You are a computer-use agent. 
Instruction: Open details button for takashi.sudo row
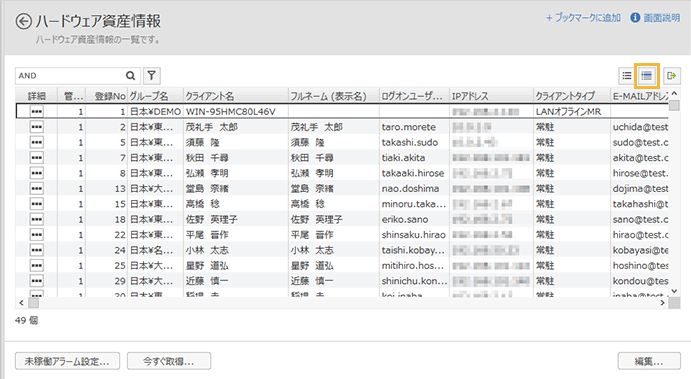point(37,142)
